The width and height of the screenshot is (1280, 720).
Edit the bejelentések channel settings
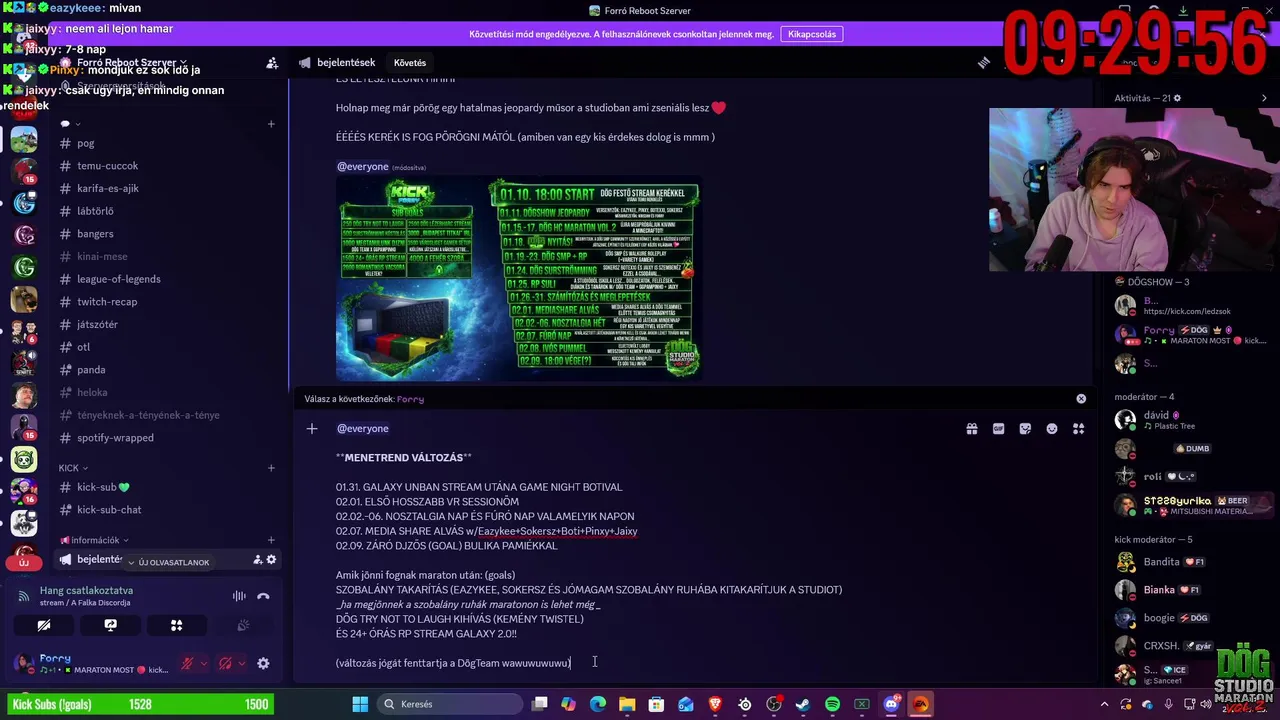click(x=271, y=560)
